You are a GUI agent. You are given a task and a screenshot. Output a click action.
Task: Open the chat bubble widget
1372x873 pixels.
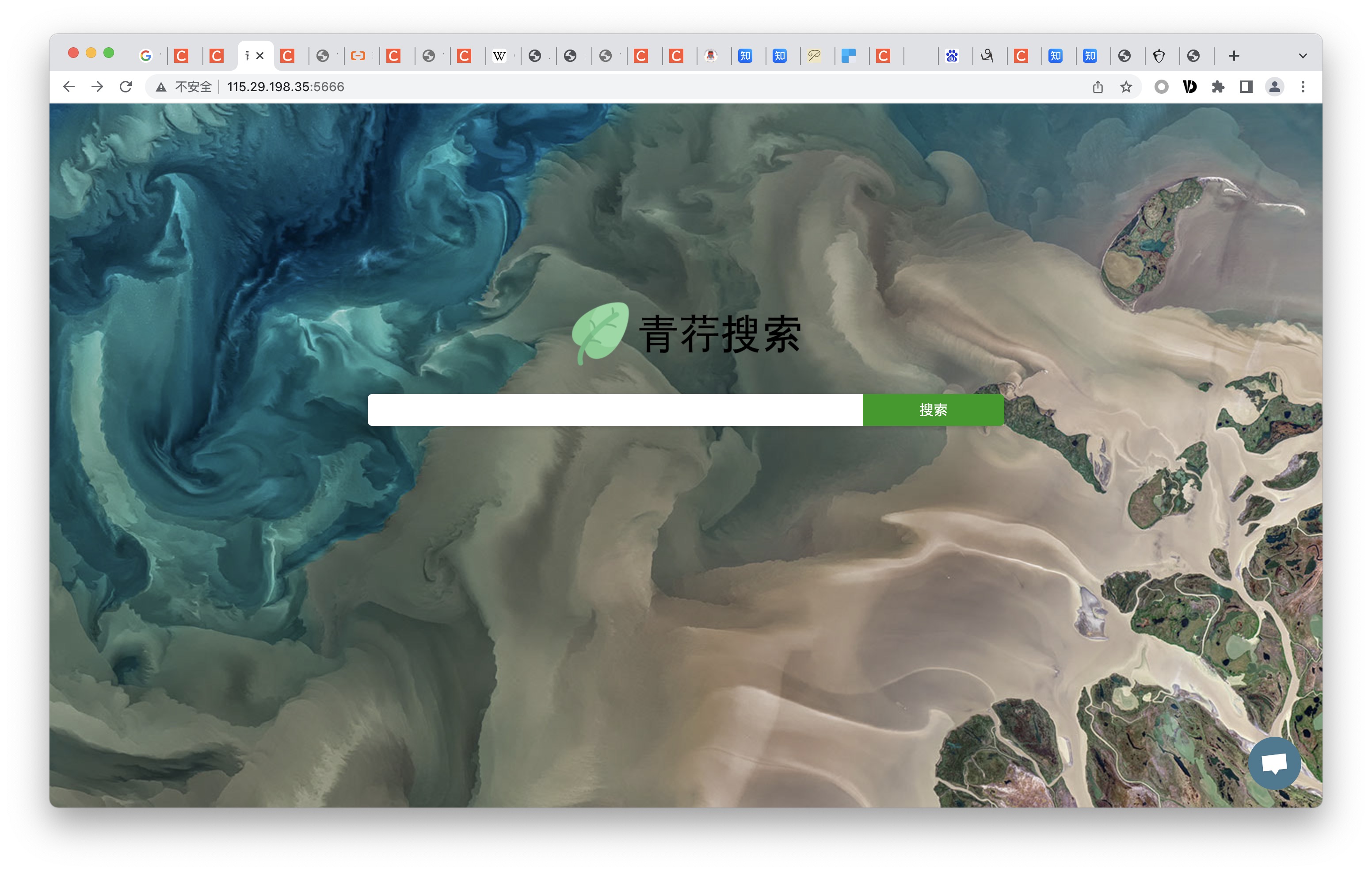1274,762
